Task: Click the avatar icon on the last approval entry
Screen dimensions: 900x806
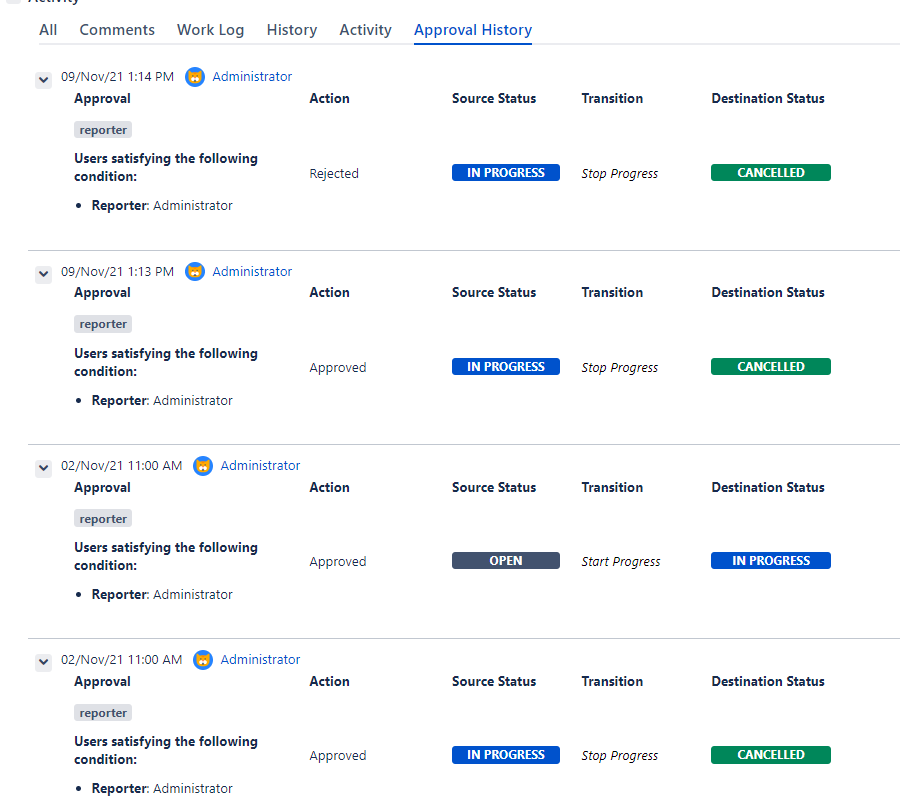Action: [x=203, y=660]
